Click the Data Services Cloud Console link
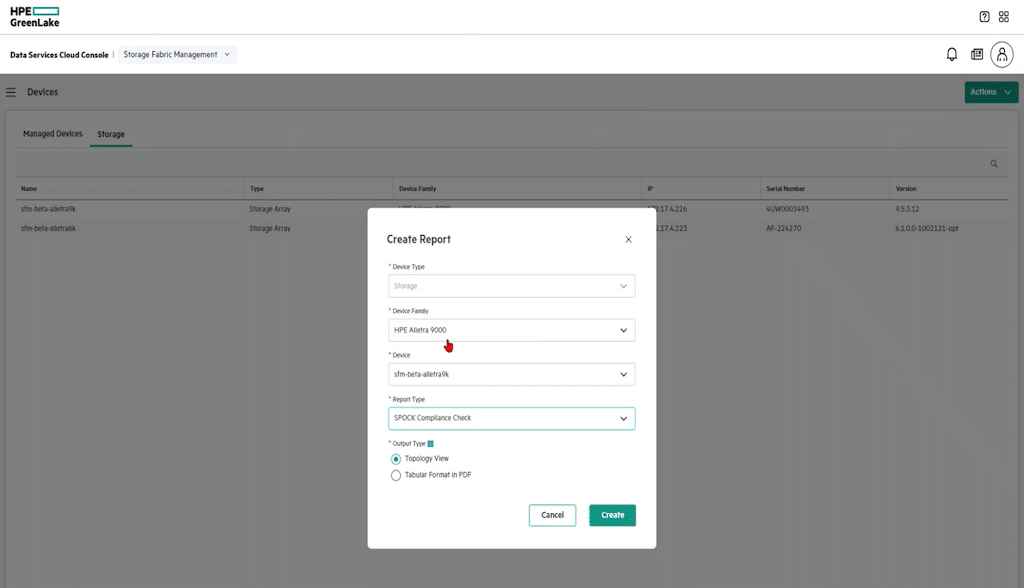 pos(59,55)
